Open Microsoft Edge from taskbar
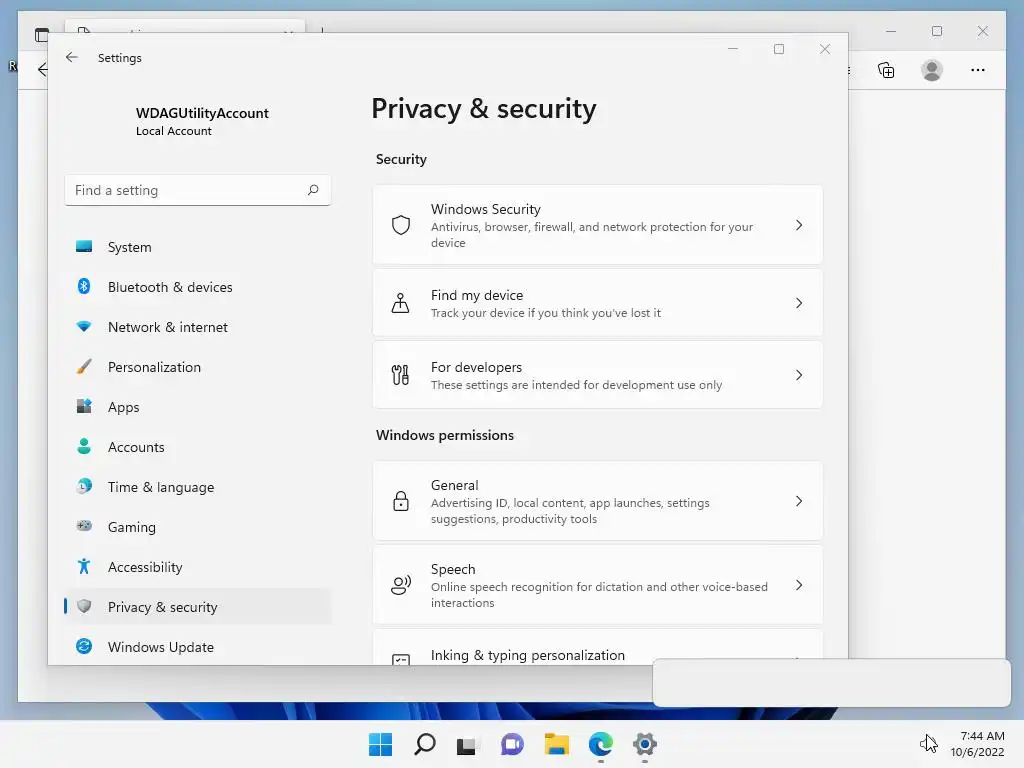Viewport: 1024px width, 768px height. tap(601, 744)
